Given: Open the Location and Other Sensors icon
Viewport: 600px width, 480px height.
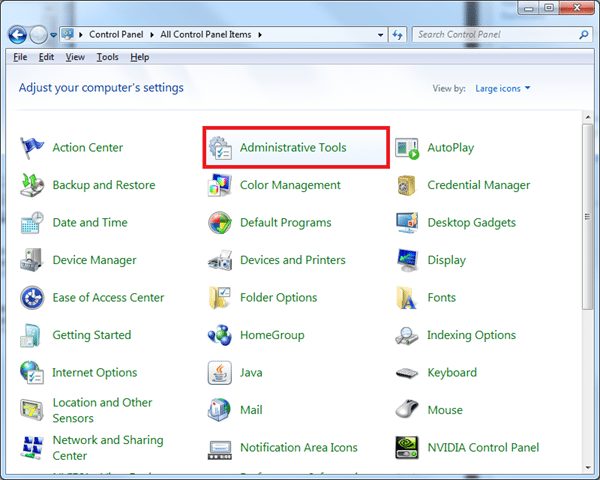Looking at the screenshot, I should click(x=32, y=410).
